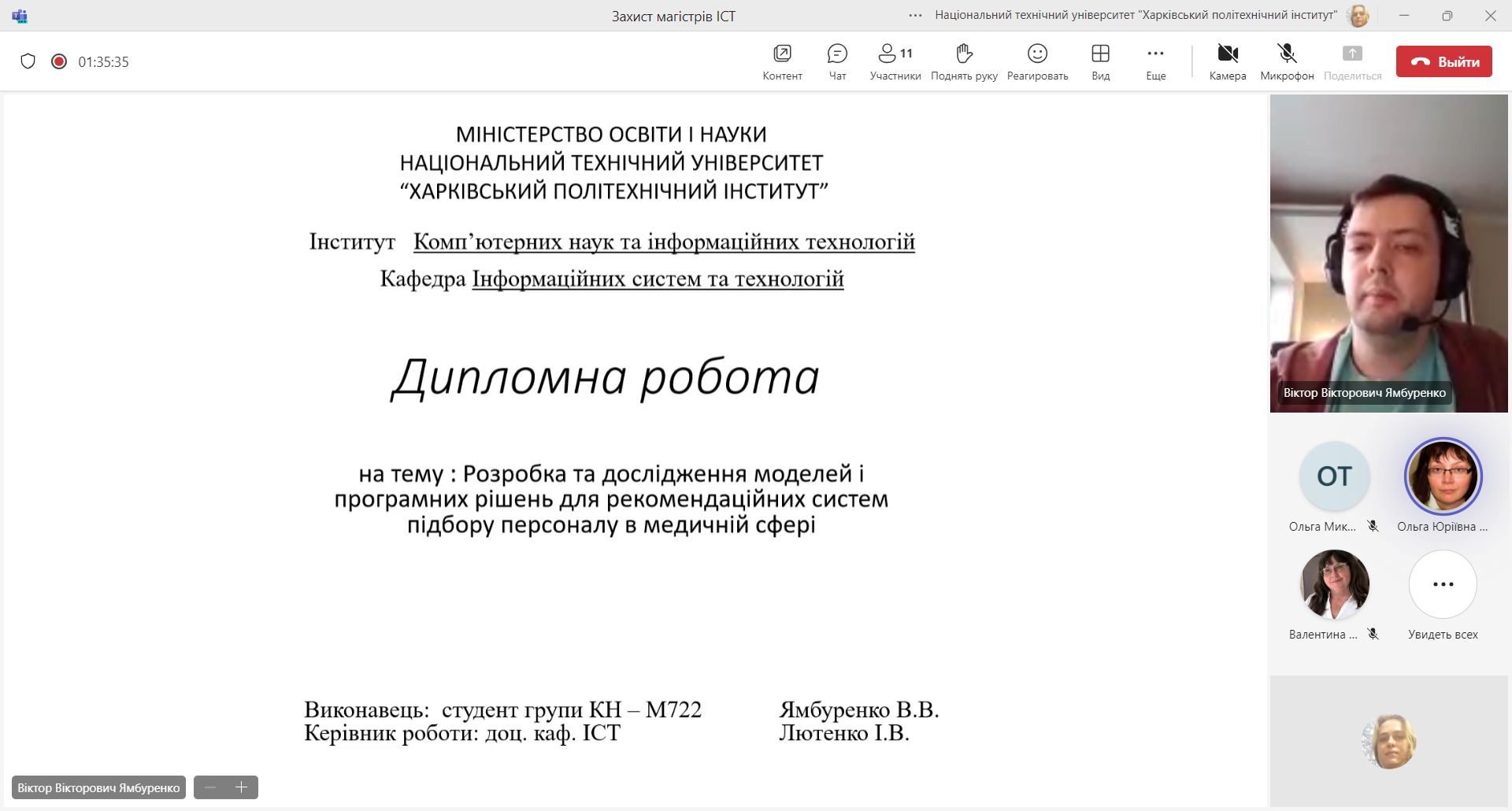
Task: Select Ольга Юріївна participant avatar
Action: [1443, 476]
